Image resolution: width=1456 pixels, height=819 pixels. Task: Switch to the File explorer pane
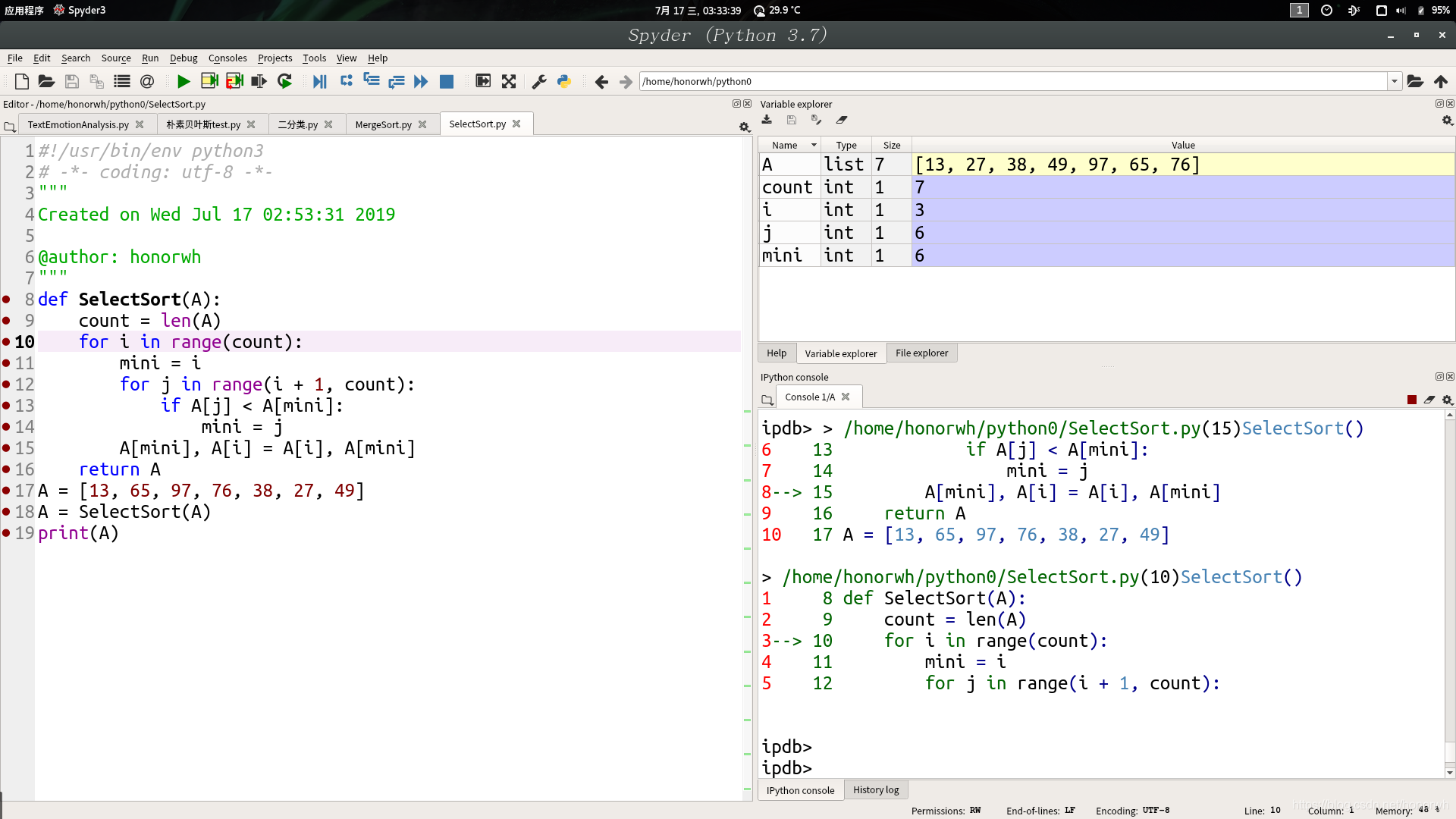click(921, 353)
